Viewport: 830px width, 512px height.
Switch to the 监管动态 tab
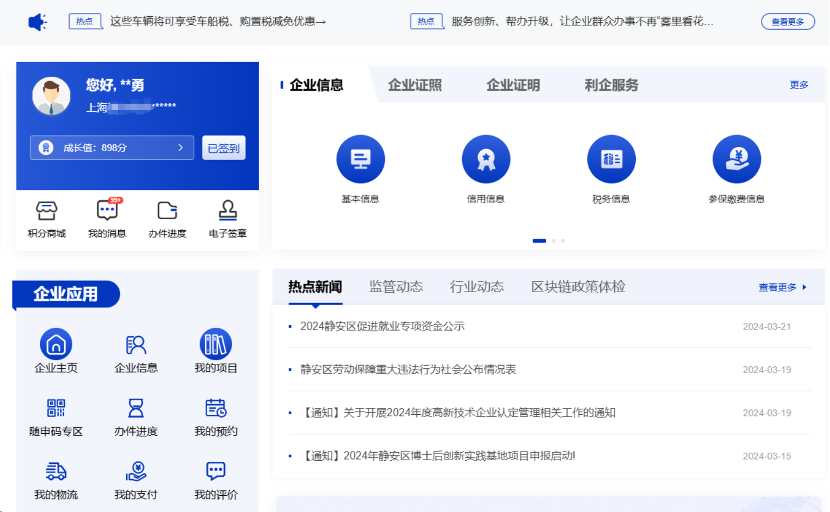click(x=396, y=287)
